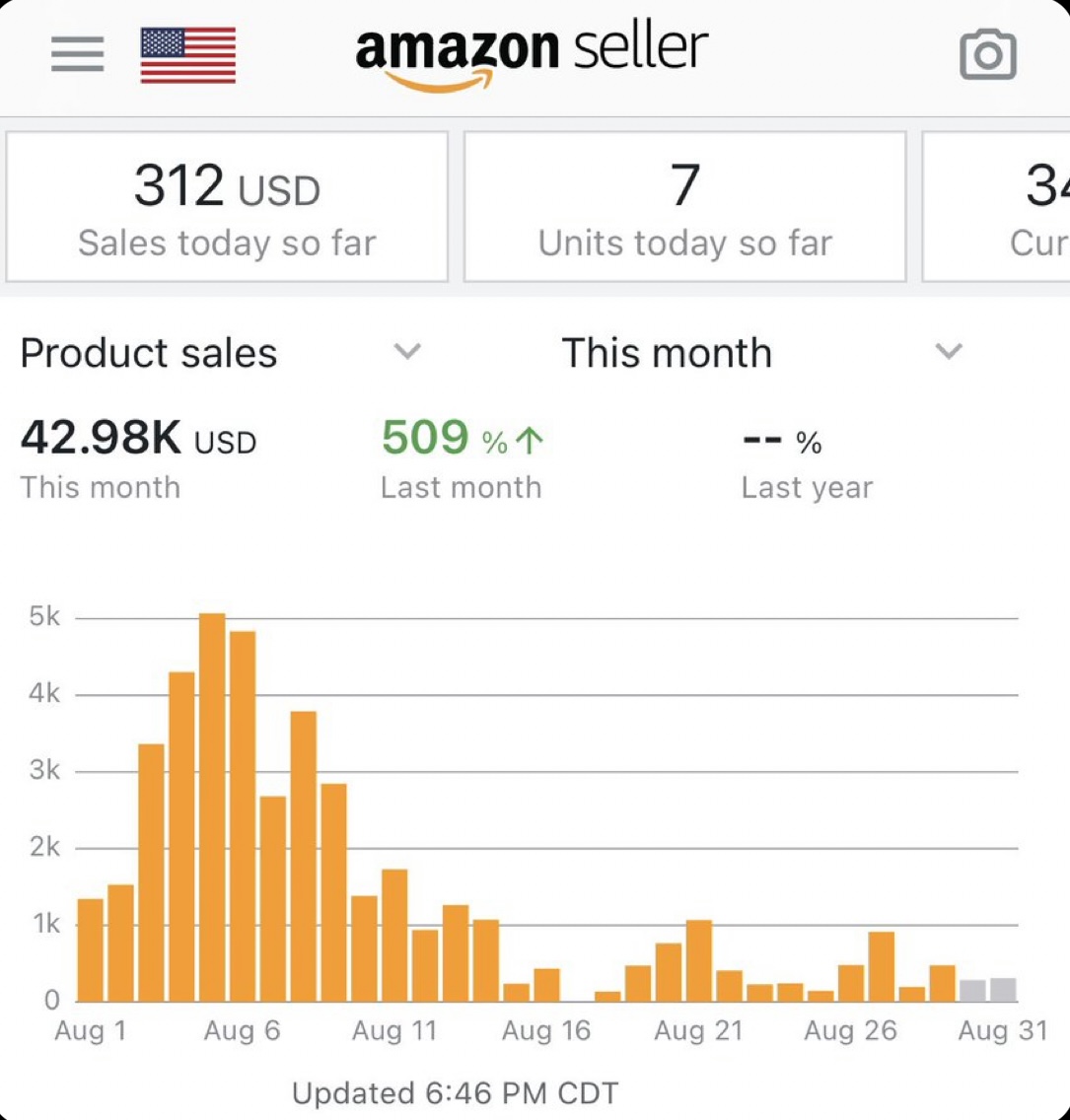
Task: Tap the Updated 6:46 PM CDT timestamp
Action: [455, 1092]
